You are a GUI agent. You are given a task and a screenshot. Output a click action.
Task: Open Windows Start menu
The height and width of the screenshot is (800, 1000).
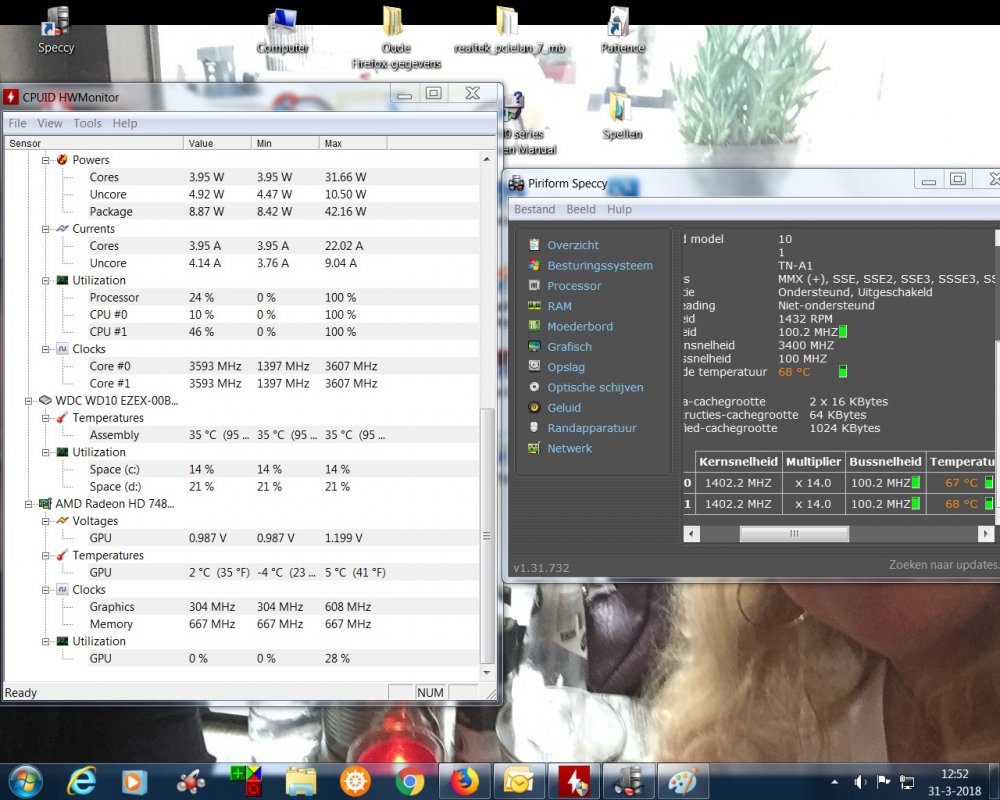tap(24, 780)
